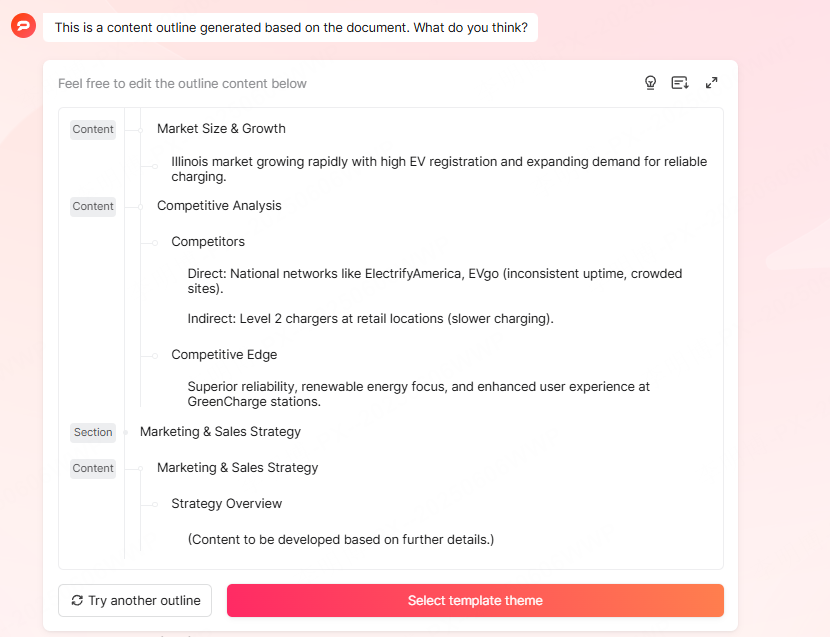Viewport: 830px width, 637px height.
Task: Click the lightbulb suggestions icon
Action: pos(650,82)
